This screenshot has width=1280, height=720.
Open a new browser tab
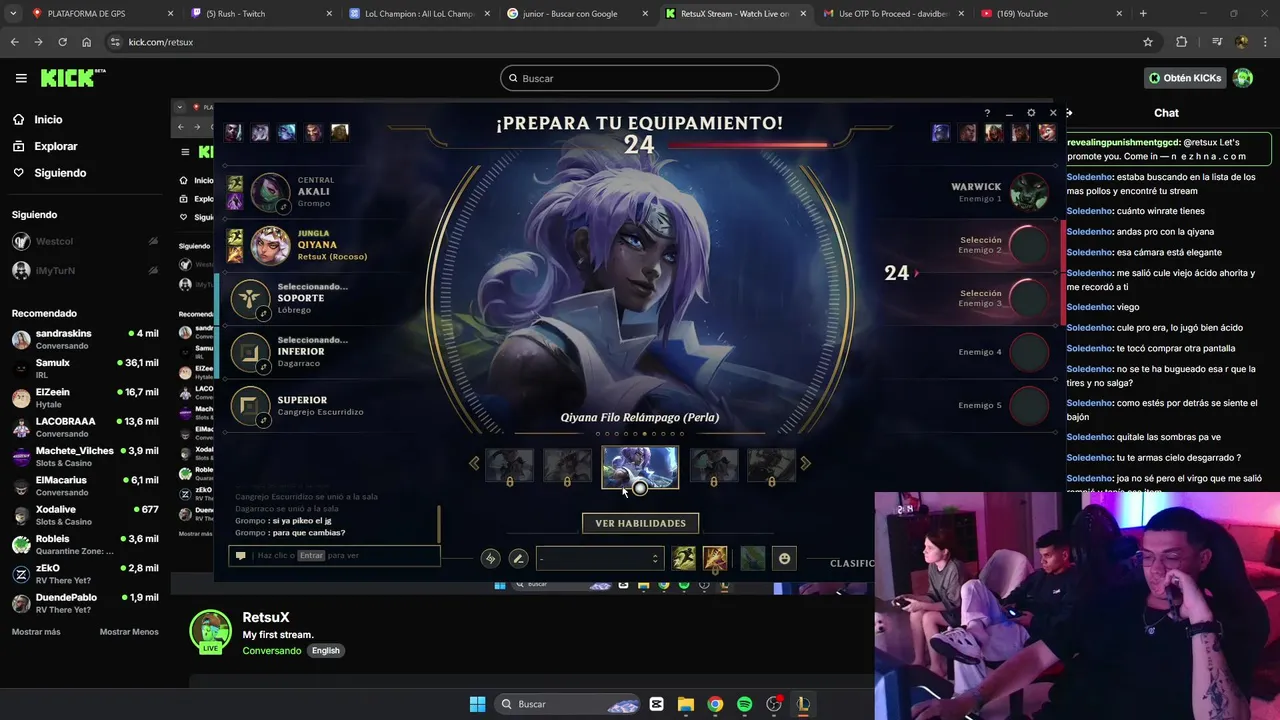point(1143,14)
